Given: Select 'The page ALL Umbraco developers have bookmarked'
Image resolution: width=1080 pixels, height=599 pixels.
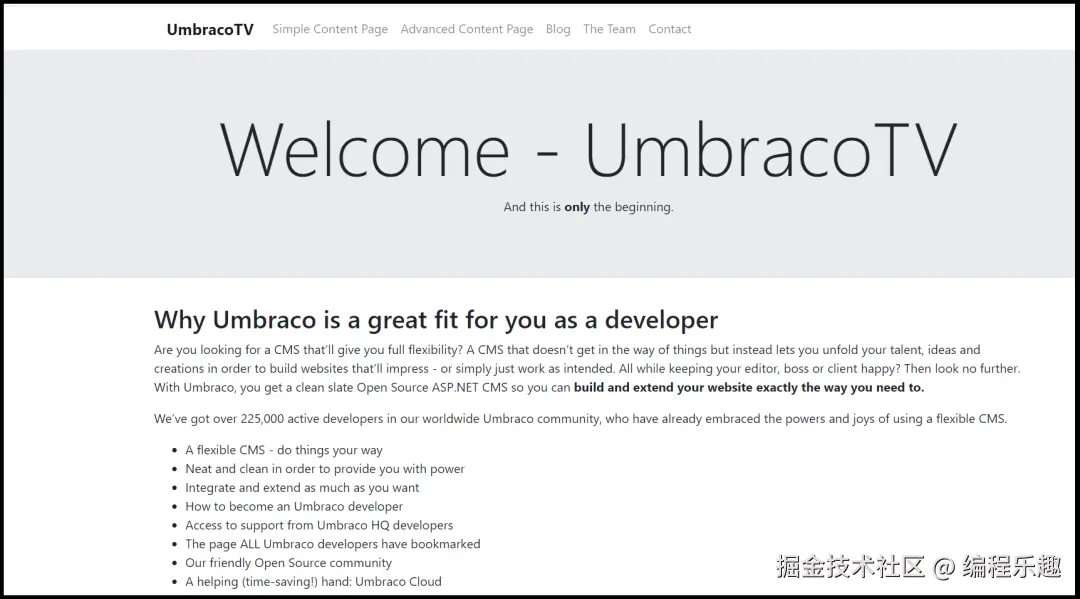Looking at the screenshot, I should [x=333, y=544].
